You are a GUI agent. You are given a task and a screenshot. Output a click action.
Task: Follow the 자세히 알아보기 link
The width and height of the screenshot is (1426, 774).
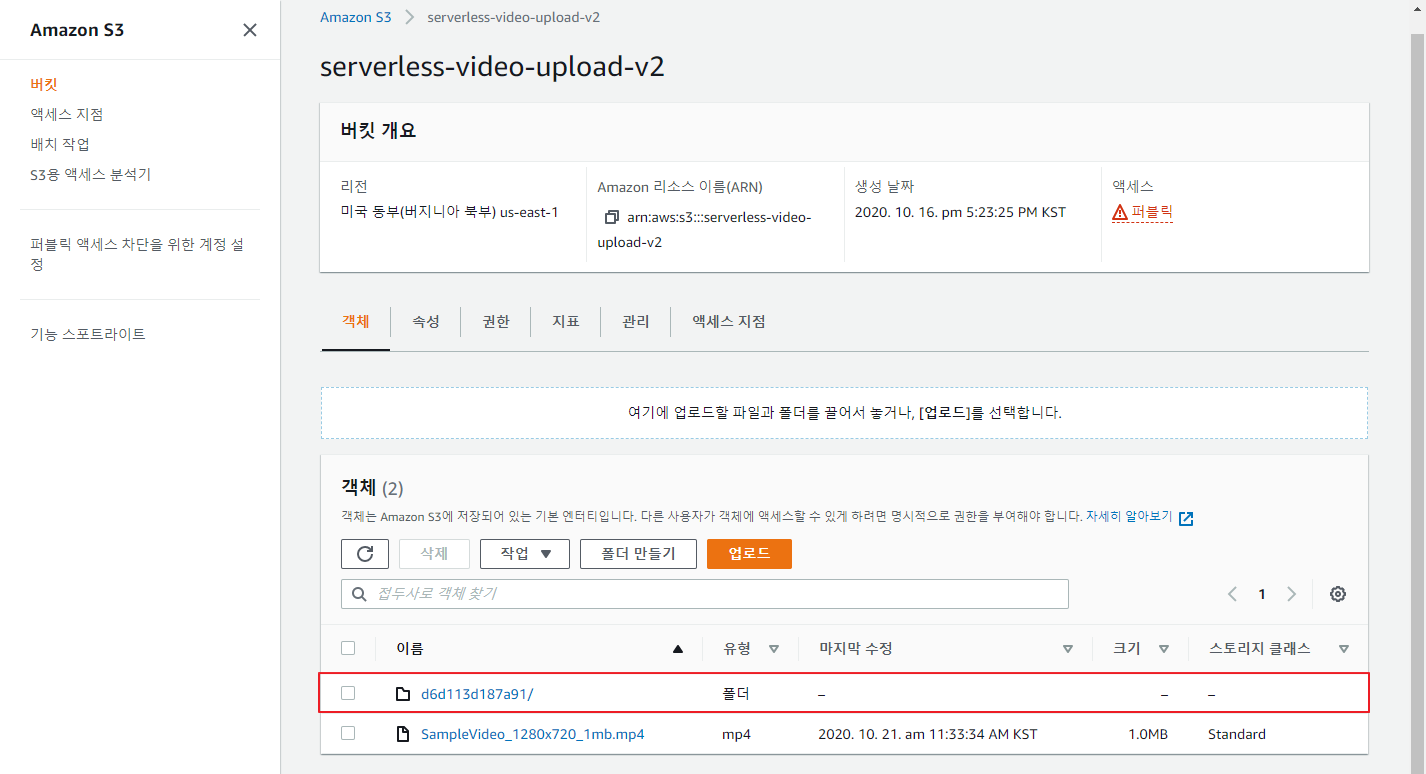1130,517
